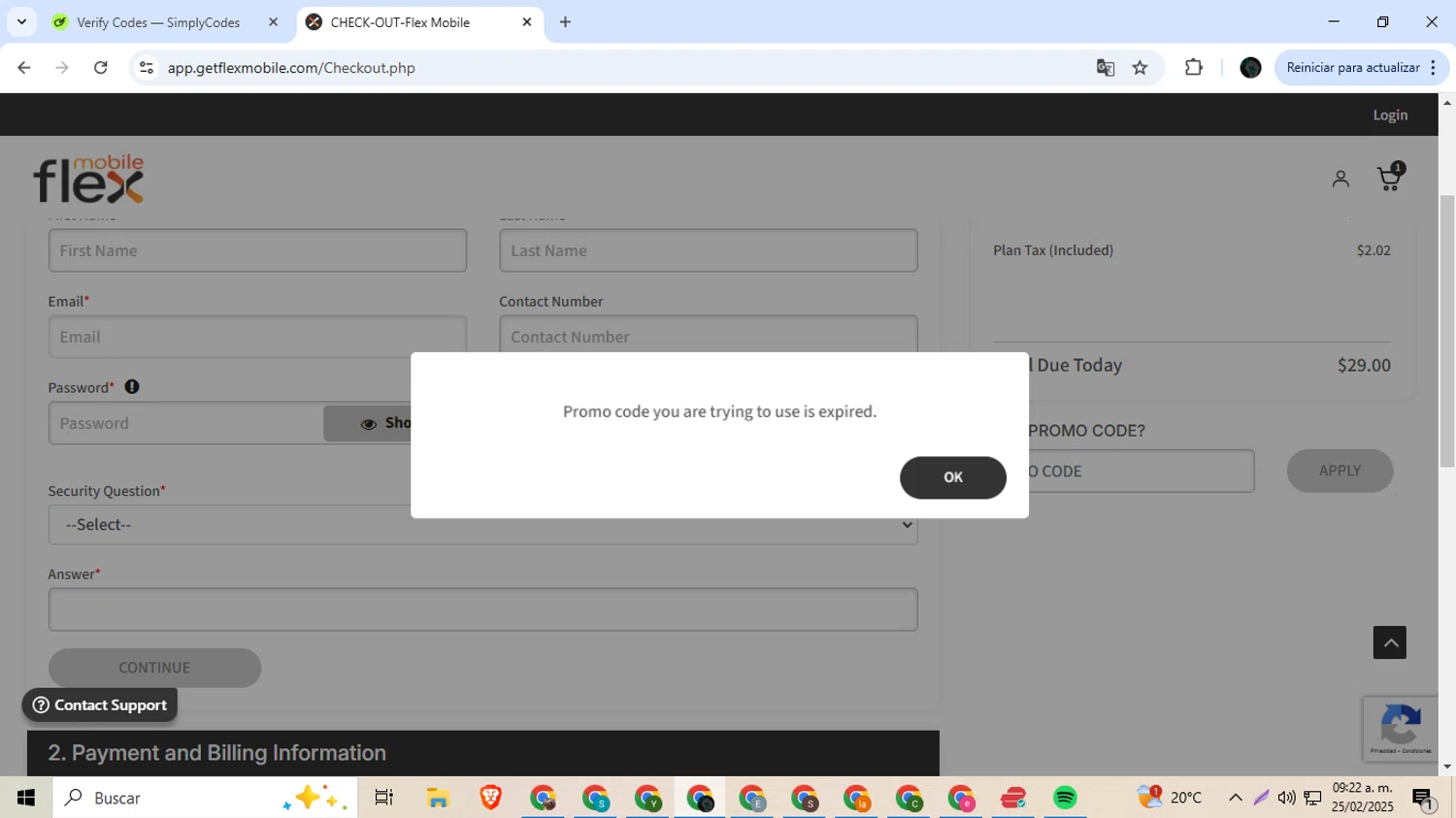
Task: Open the Windows Start menu
Action: pos(26,798)
